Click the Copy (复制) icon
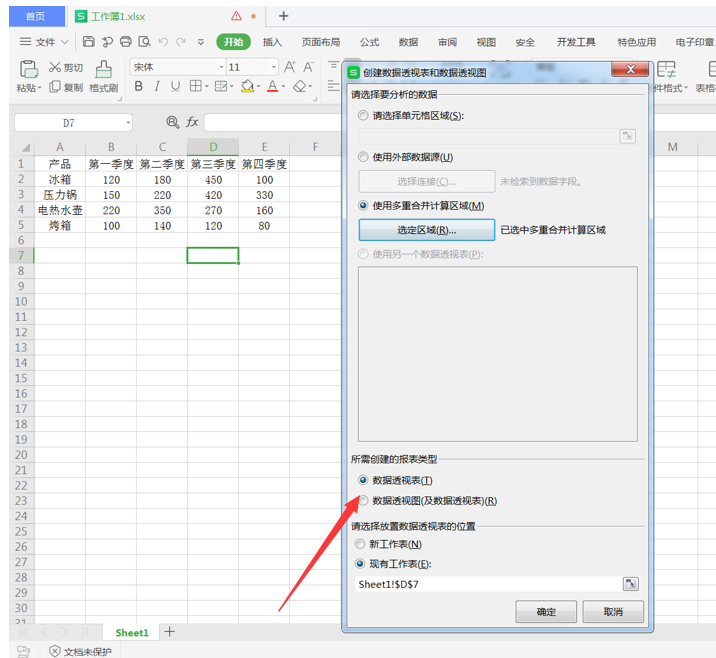This screenshot has height=658, width=716. pyautogui.click(x=55, y=86)
